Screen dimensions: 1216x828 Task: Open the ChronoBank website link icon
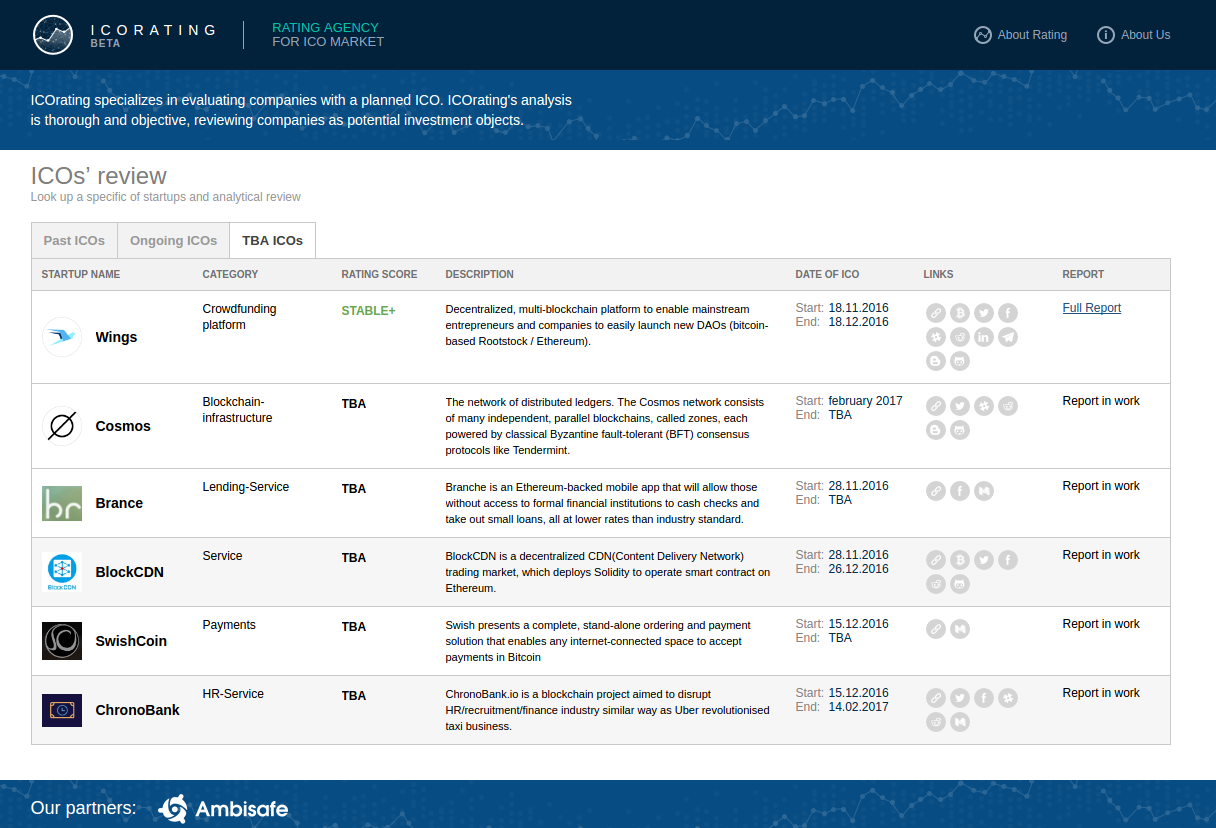point(936,698)
